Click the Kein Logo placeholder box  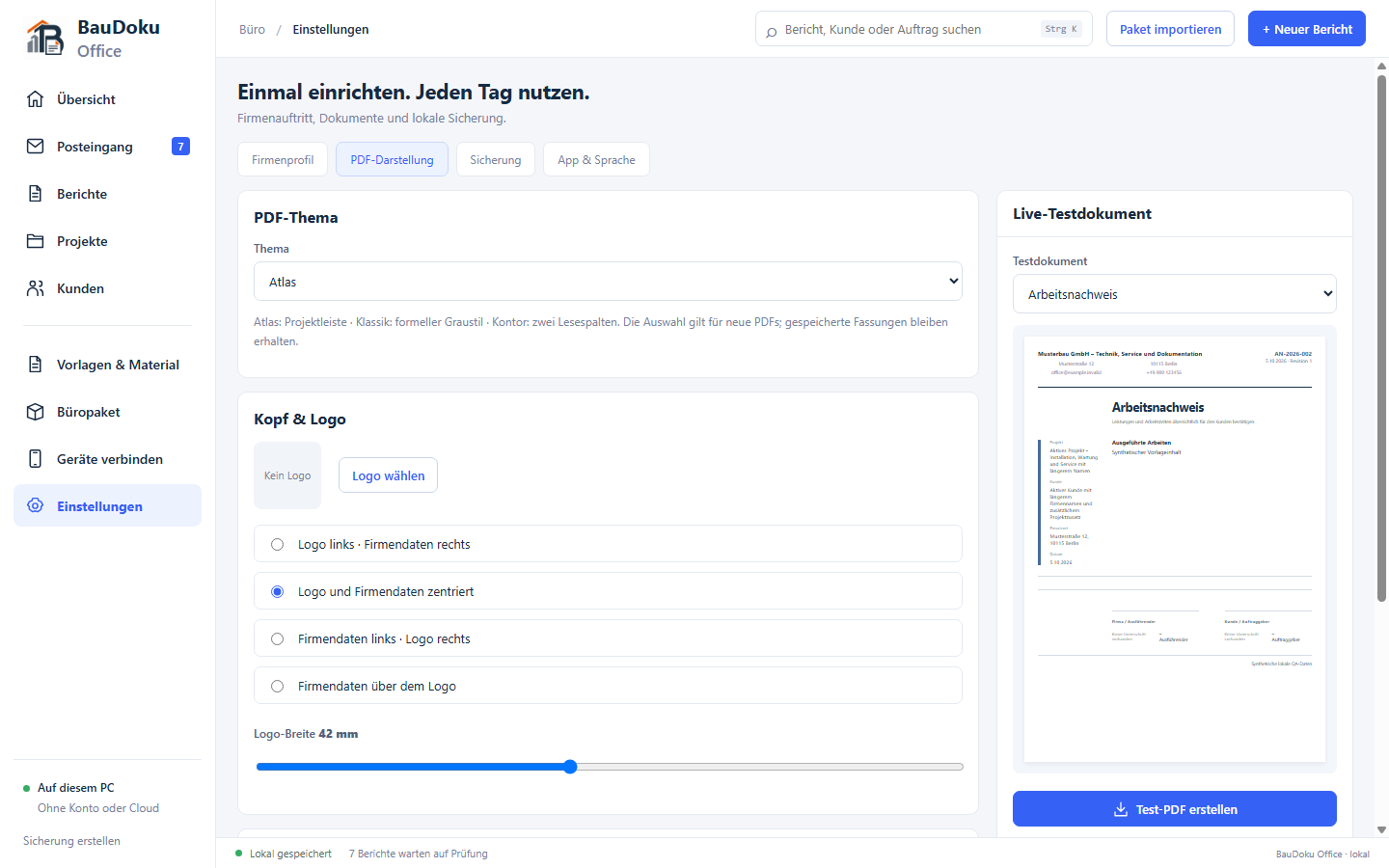(x=287, y=475)
